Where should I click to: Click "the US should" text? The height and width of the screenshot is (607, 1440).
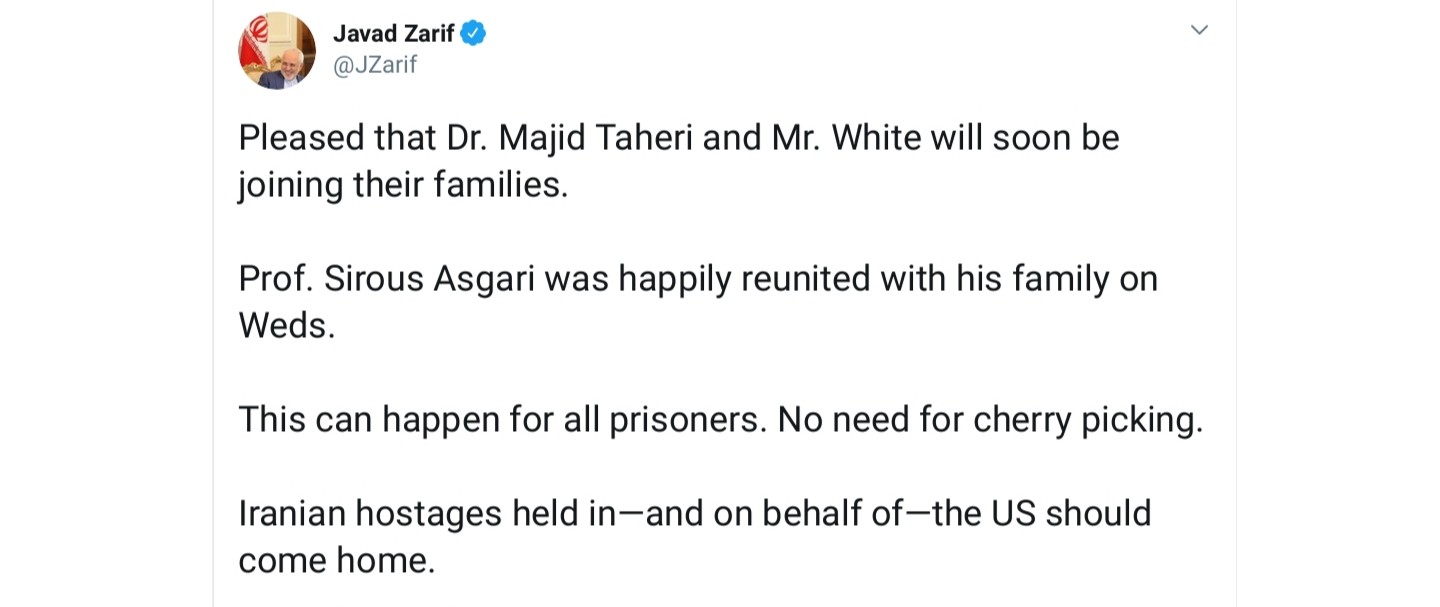1042,514
